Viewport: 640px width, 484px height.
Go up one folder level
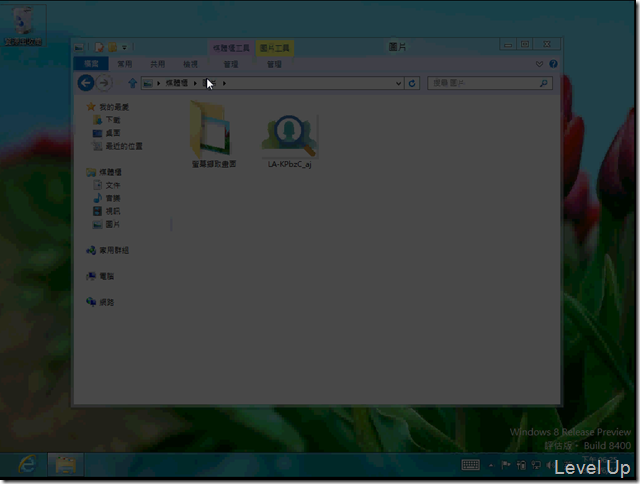coord(132,83)
